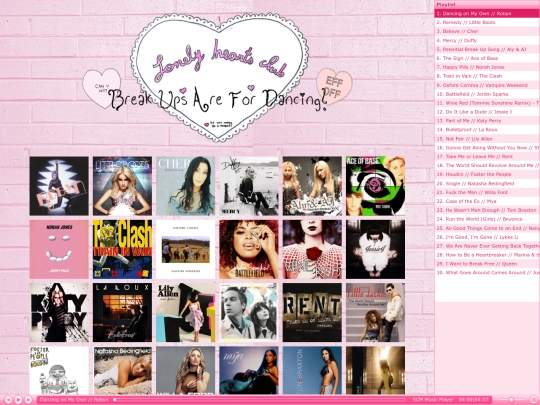Click the next track button in player bar
The image size is (540, 405).
tap(29, 400)
